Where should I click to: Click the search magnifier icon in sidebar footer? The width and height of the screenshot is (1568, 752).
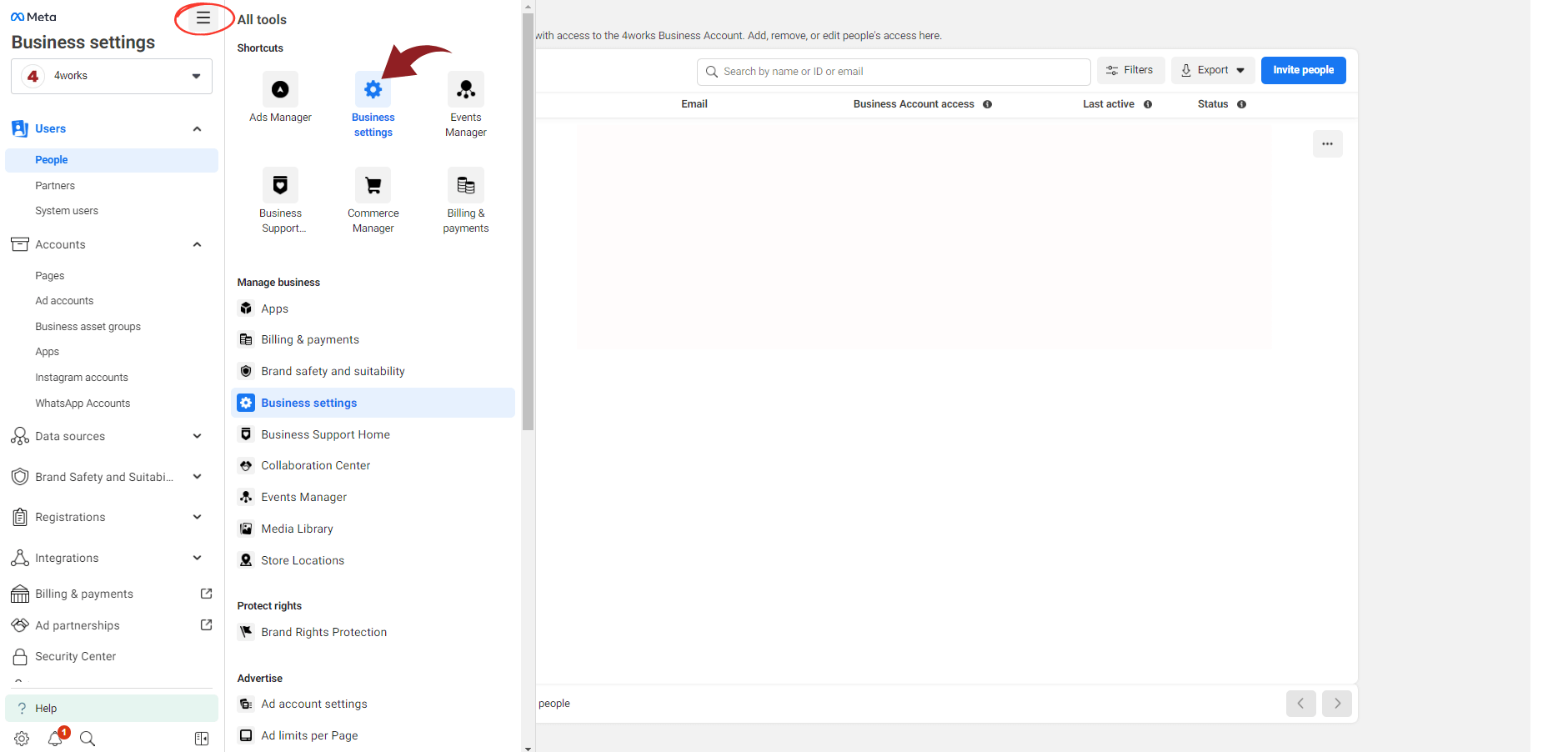pos(88,739)
